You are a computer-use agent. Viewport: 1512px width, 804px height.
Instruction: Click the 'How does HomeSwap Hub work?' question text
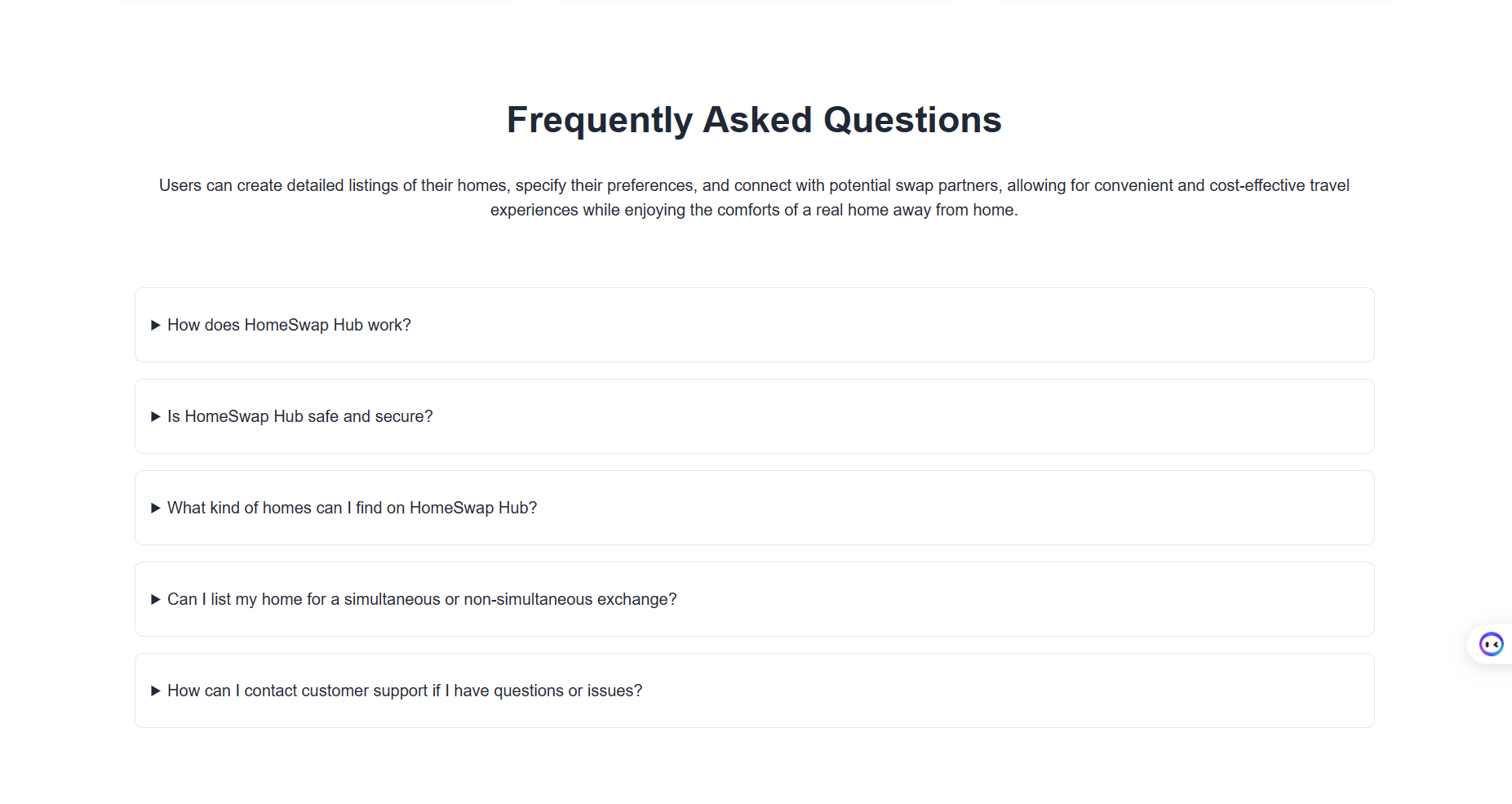289,325
